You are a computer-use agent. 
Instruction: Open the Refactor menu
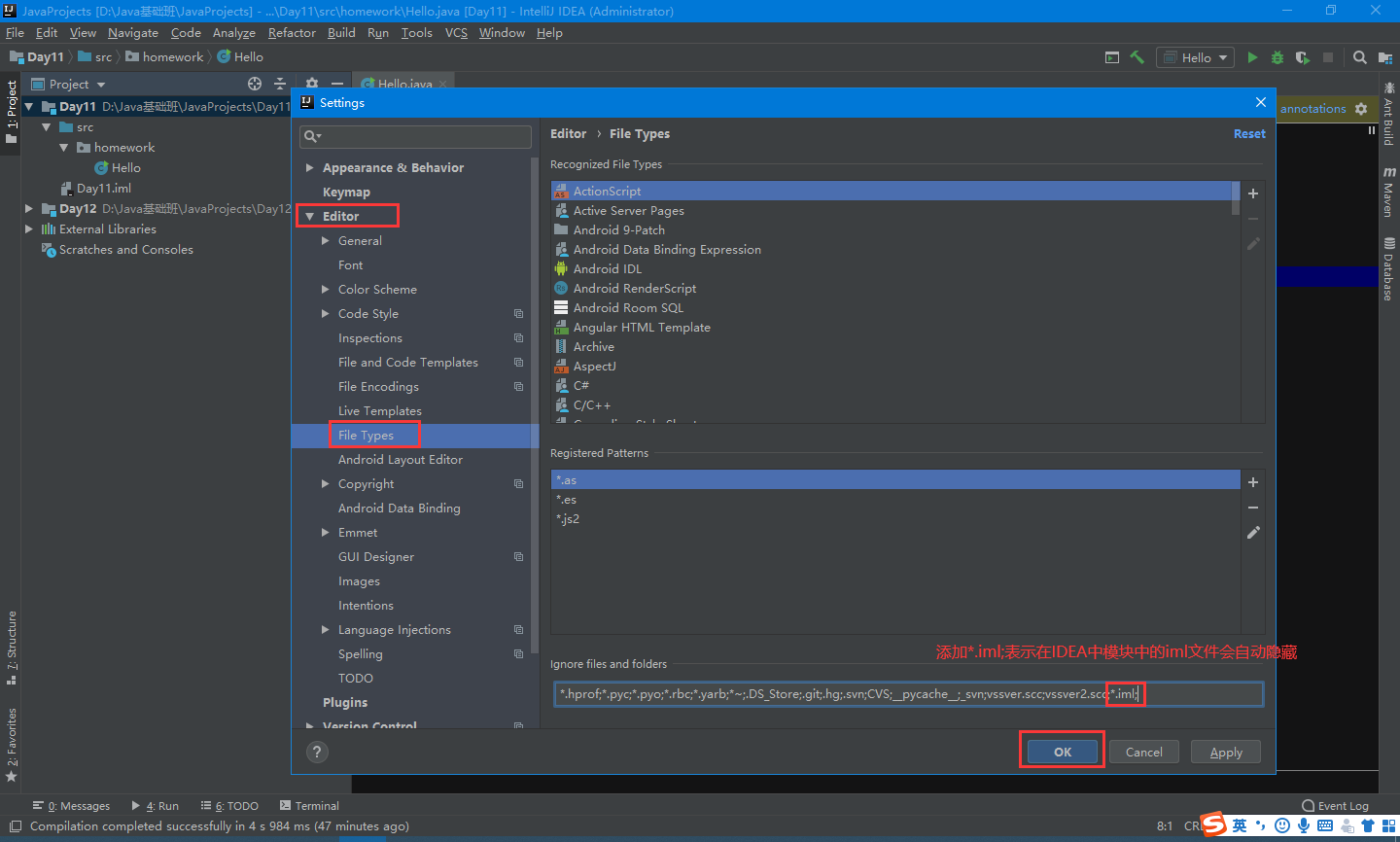(x=292, y=33)
